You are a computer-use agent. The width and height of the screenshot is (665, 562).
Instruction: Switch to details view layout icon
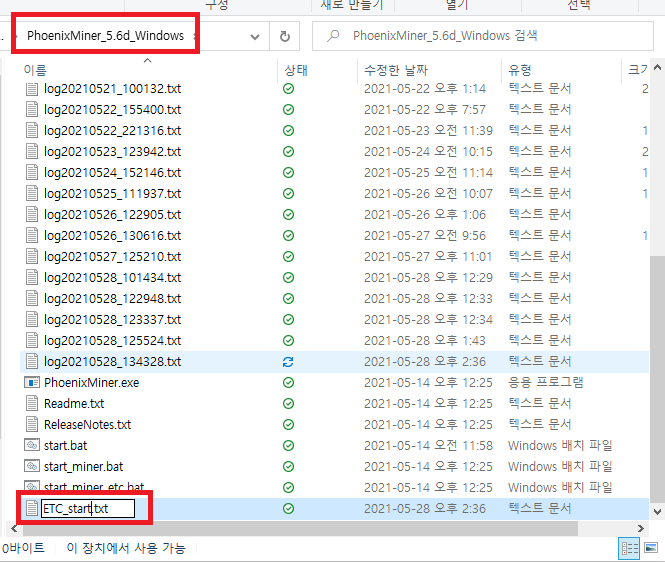click(x=629, y=549)
